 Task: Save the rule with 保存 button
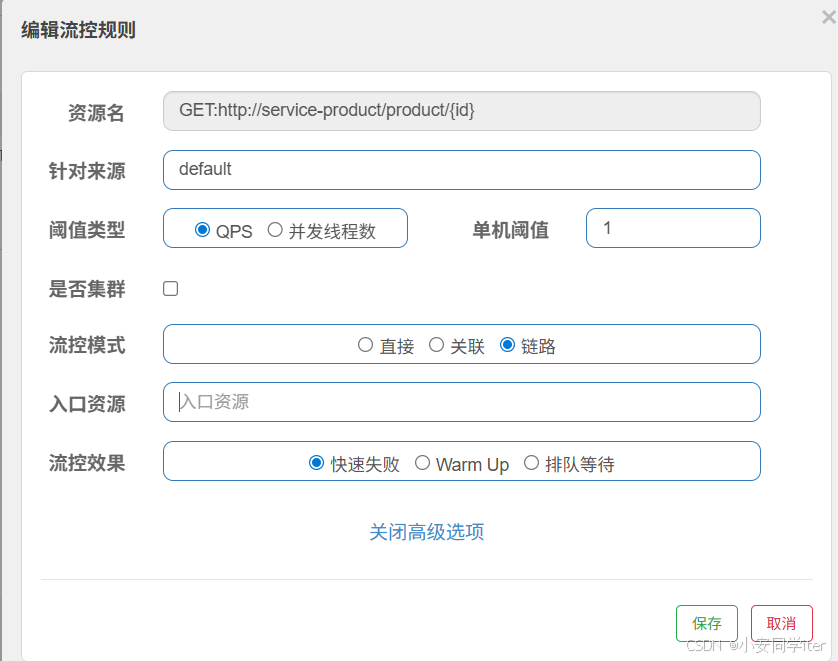click(707, 623)
